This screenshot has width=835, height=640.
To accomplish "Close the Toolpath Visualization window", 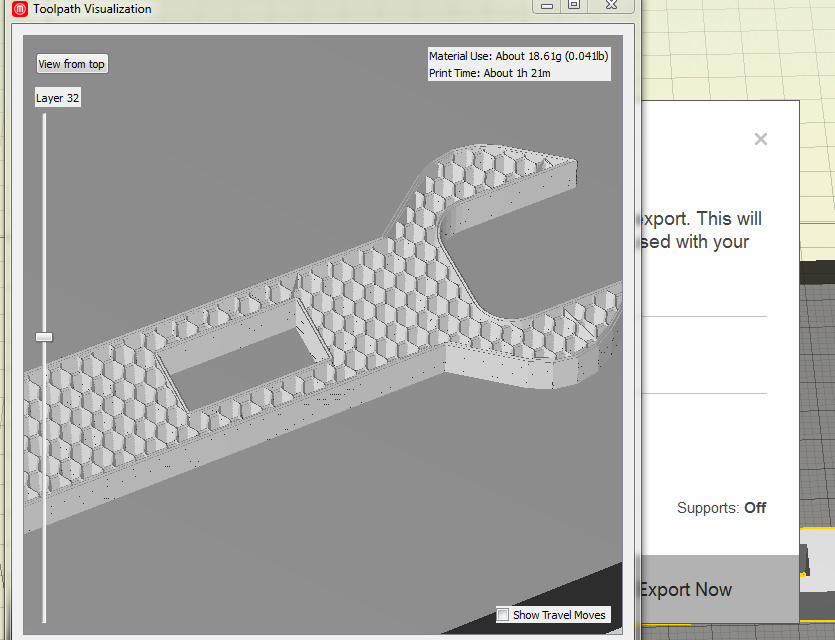I will coord(610,5).
